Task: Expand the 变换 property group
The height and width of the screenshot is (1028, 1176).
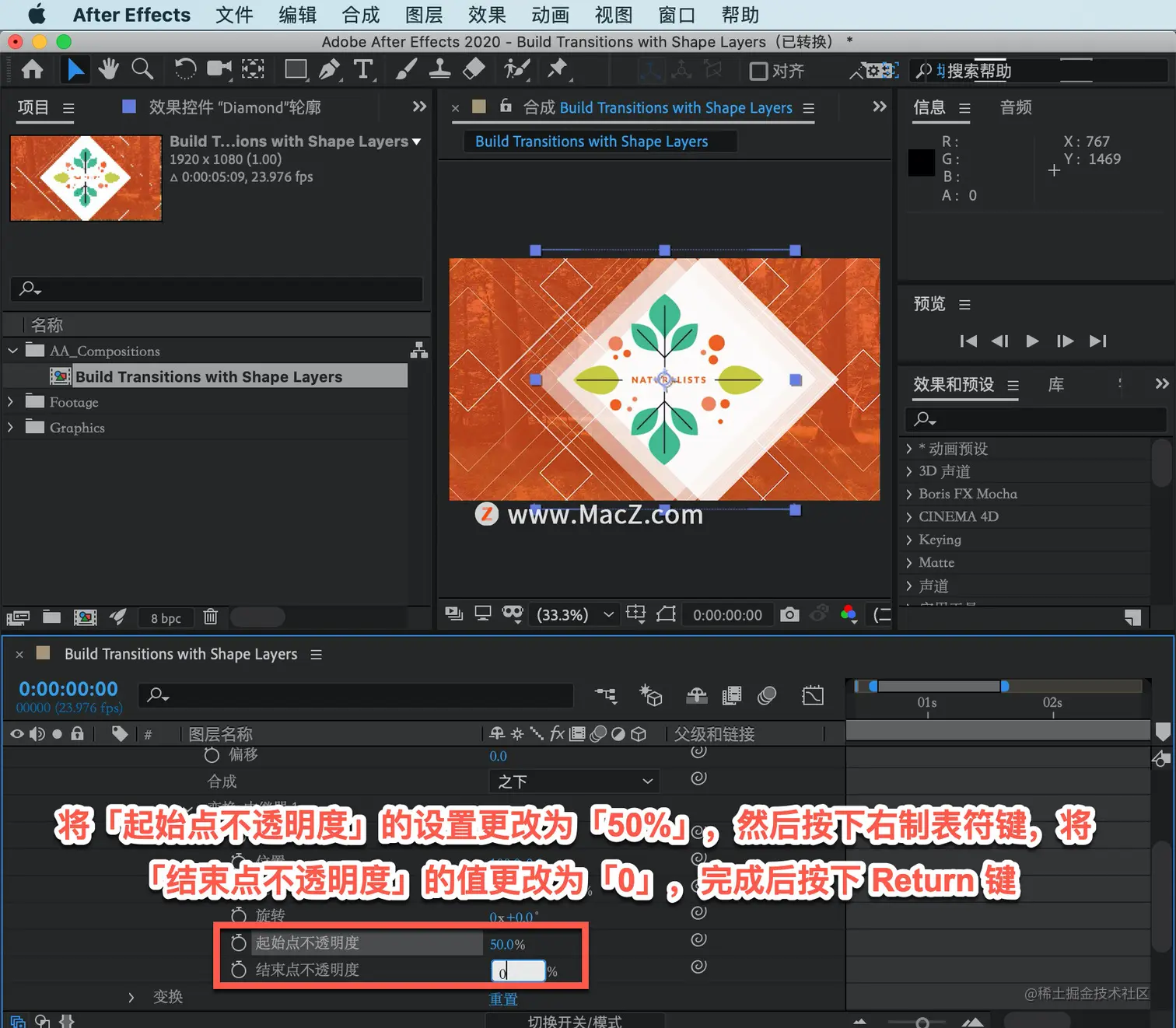Action: [x=131, y=997]
